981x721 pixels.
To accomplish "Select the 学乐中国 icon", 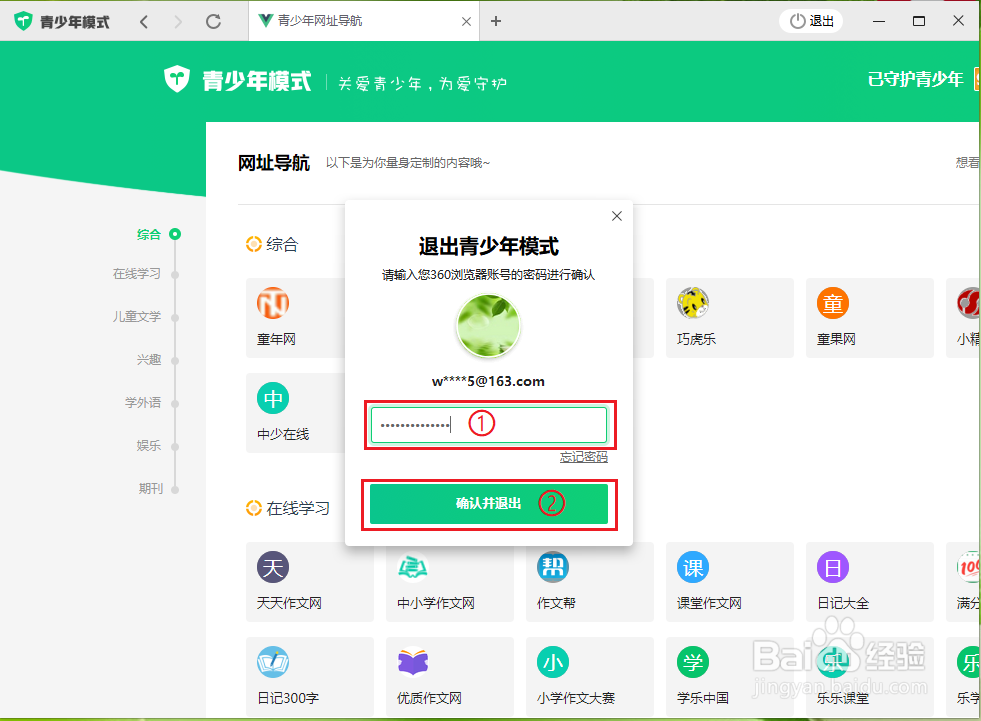I will [692, 661].
